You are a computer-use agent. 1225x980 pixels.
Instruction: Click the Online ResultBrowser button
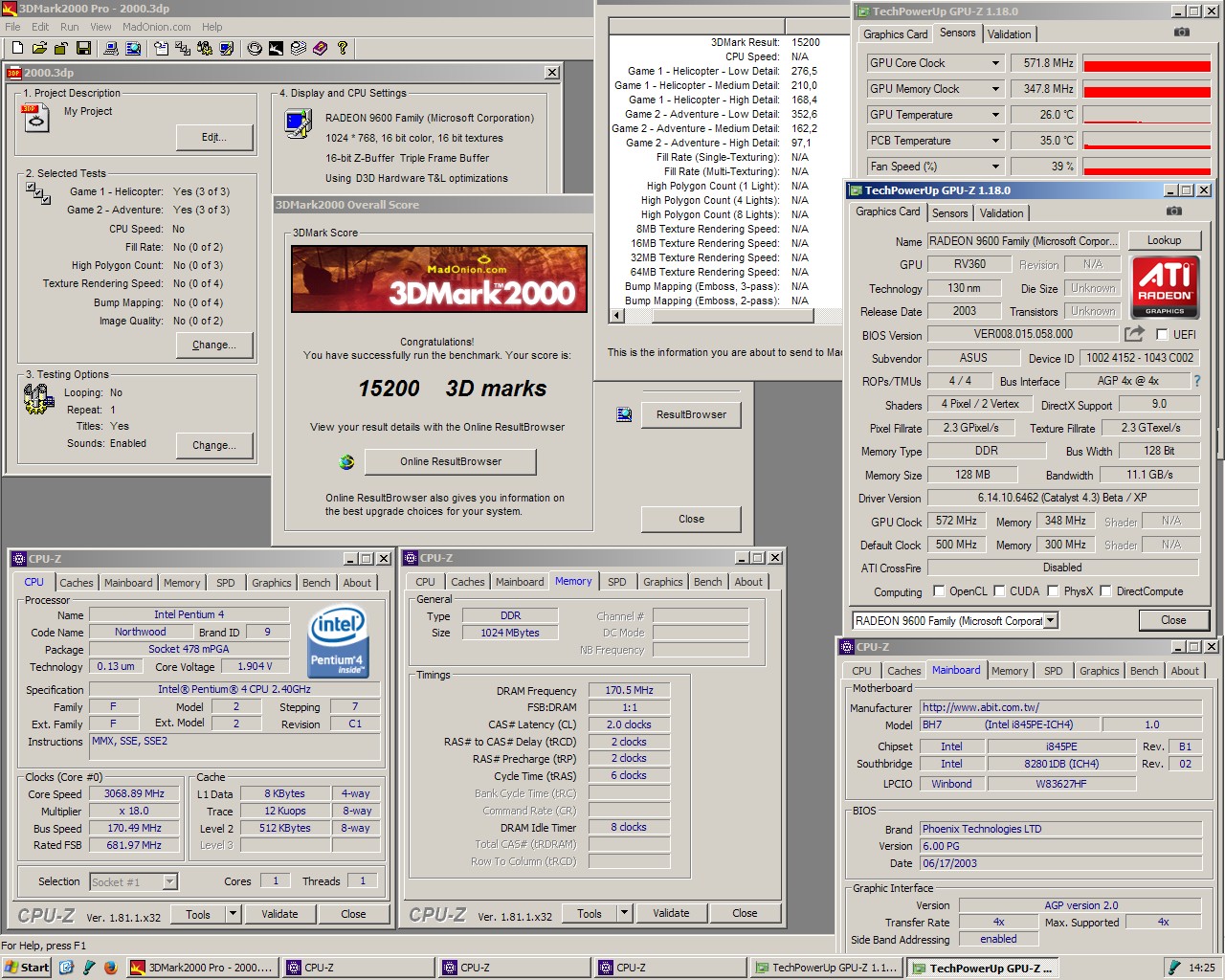[451, 461]
